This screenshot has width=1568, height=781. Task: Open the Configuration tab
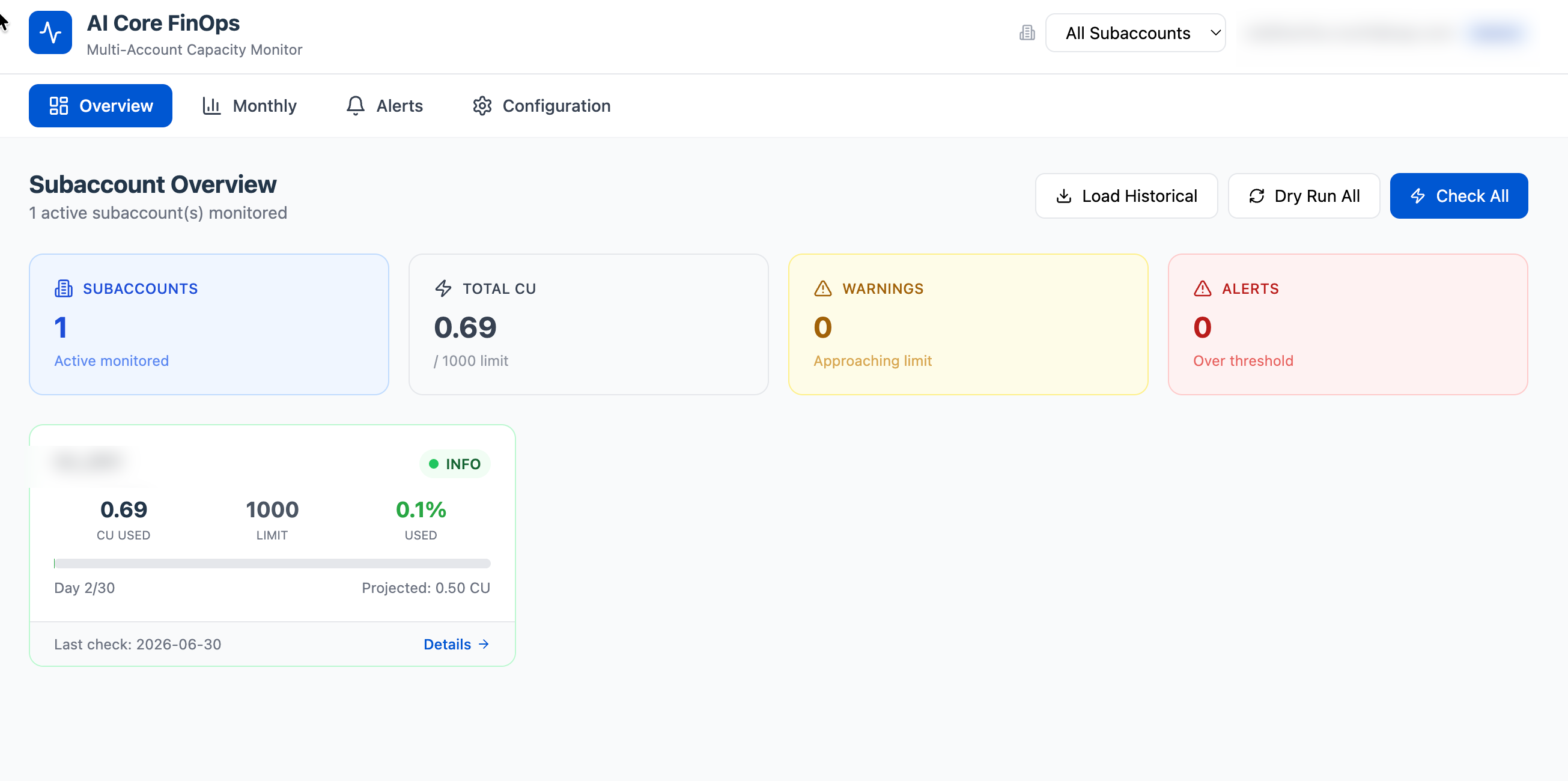pyautogui.click(x=541, y=106)
